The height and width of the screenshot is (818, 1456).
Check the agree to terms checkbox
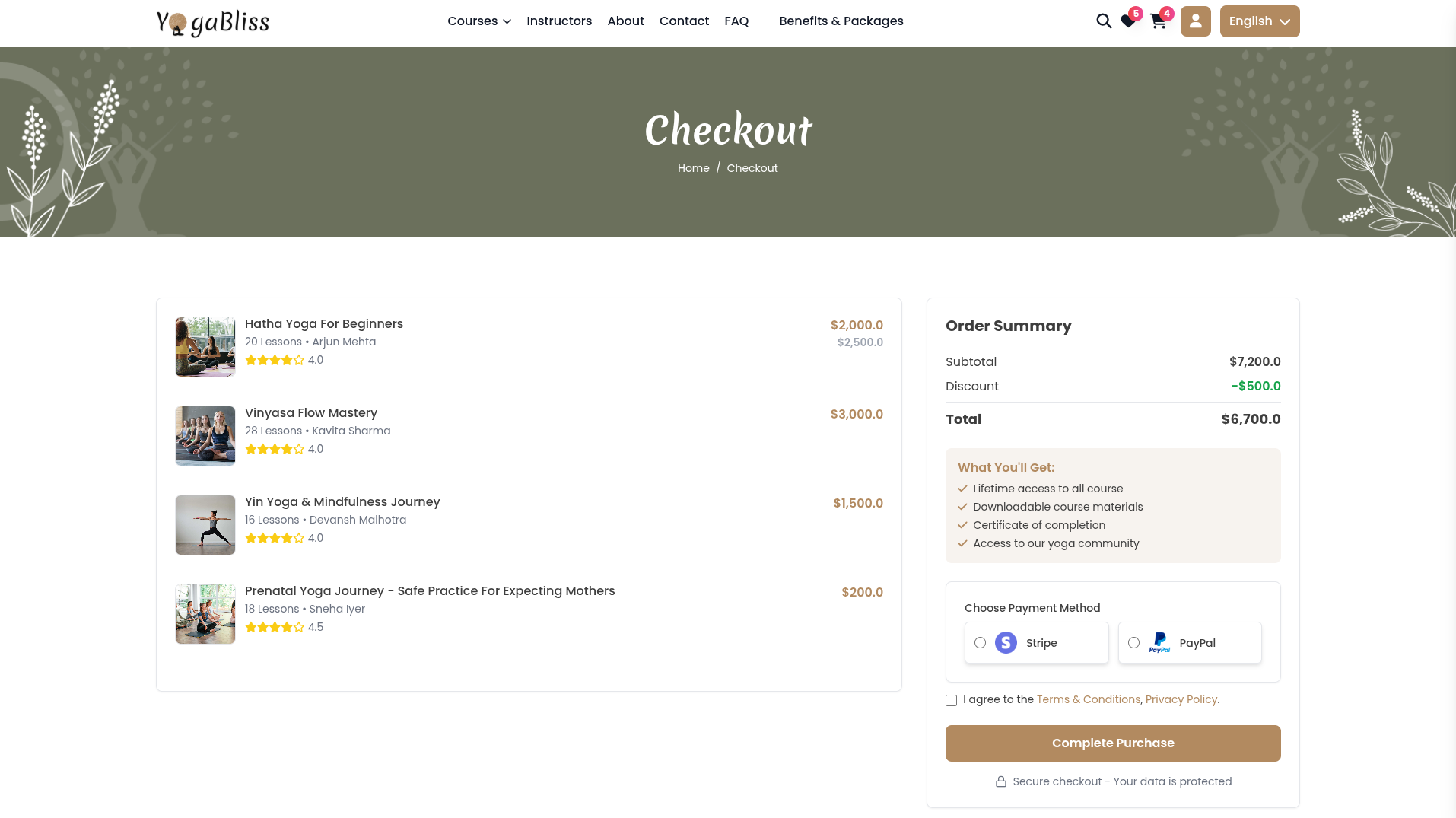[951, 700]
